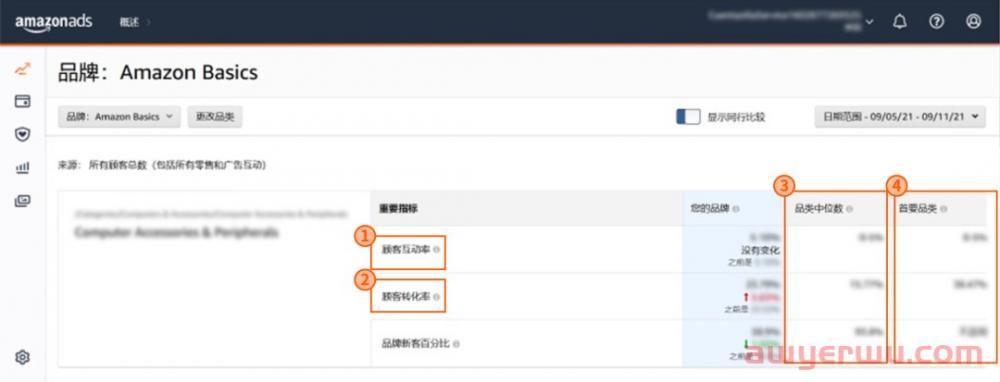Toggle the 显示同行比较 switch

point(688,117)
